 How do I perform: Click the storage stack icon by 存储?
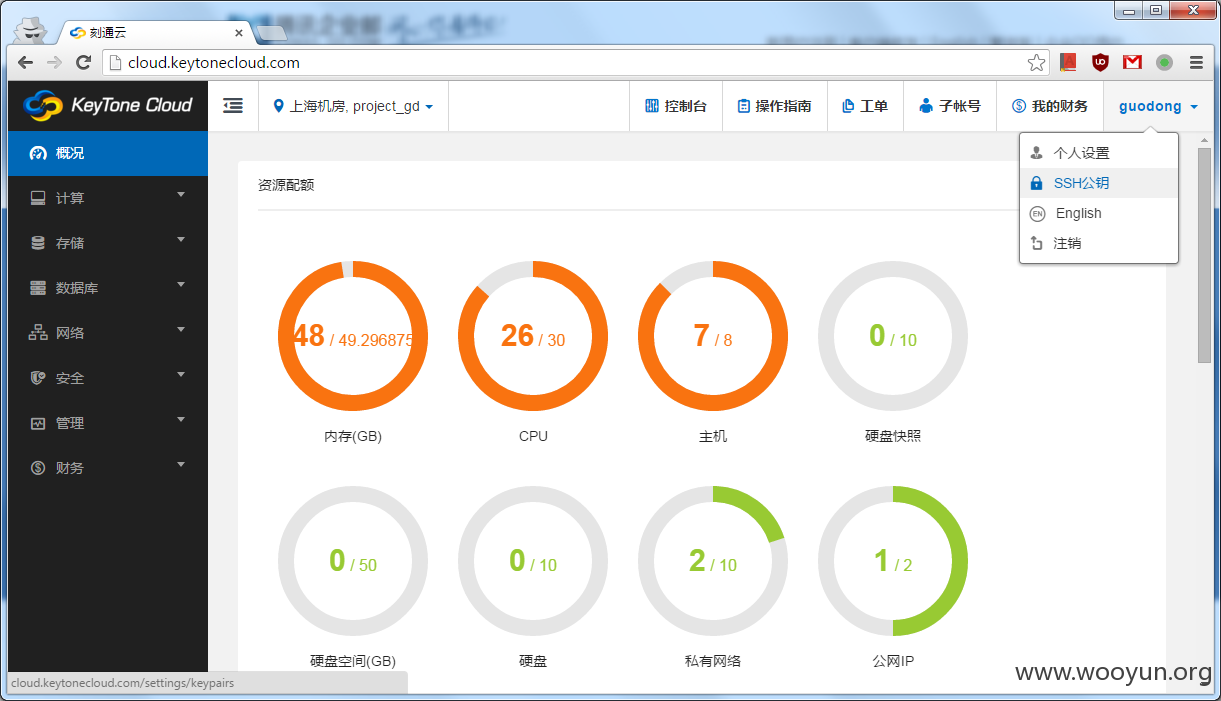coord(38,243)
